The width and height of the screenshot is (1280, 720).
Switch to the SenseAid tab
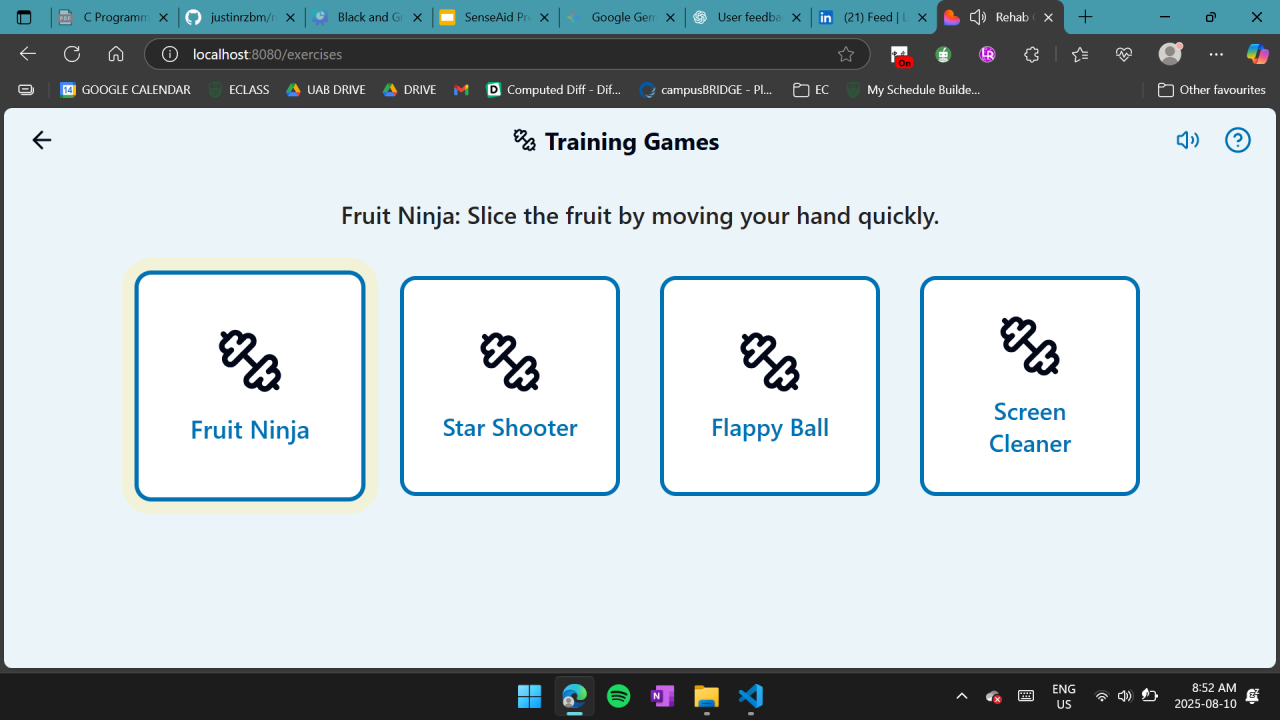(x=496, y=17)
